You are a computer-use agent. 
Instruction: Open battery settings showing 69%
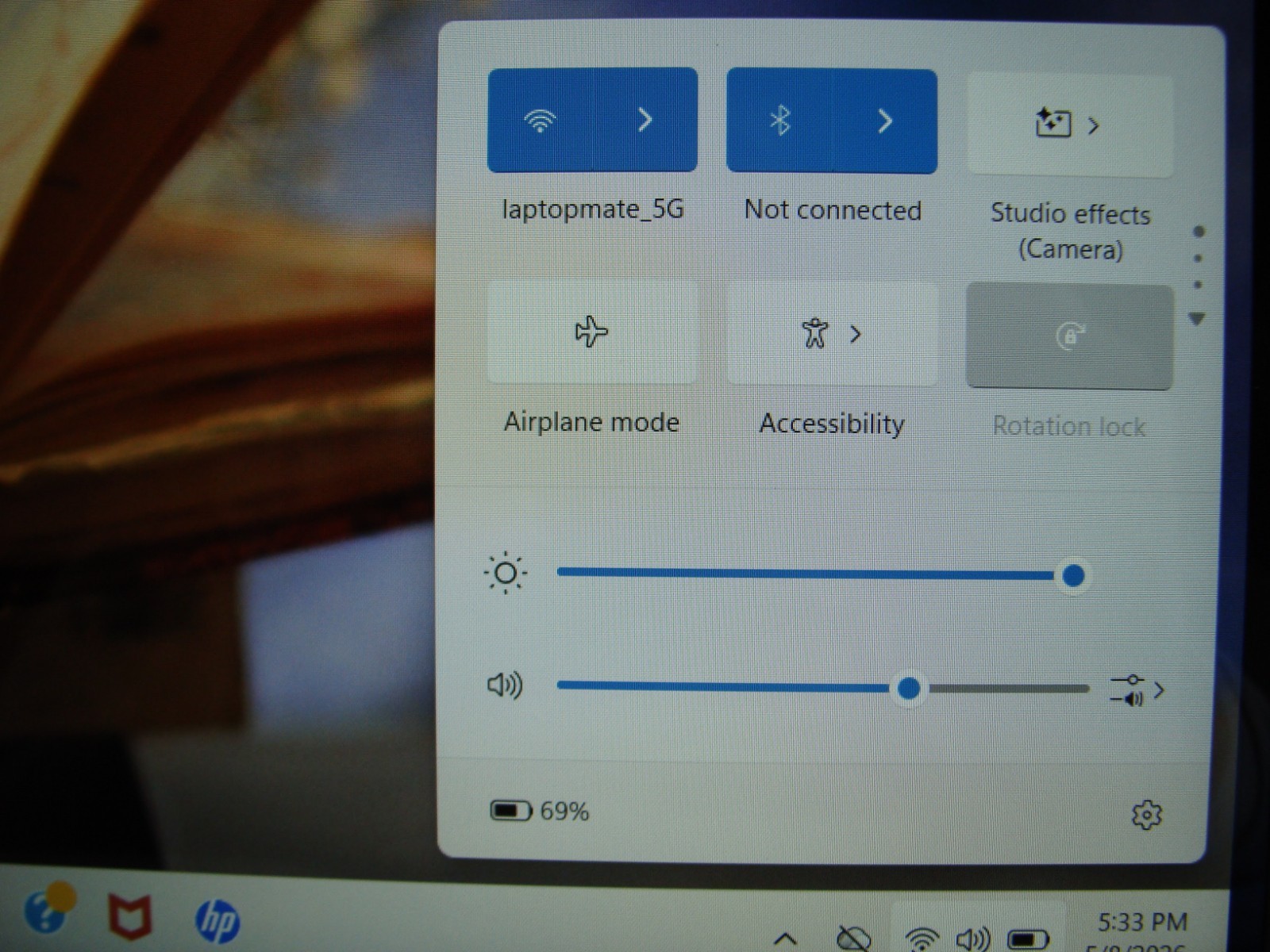(540, 811)
